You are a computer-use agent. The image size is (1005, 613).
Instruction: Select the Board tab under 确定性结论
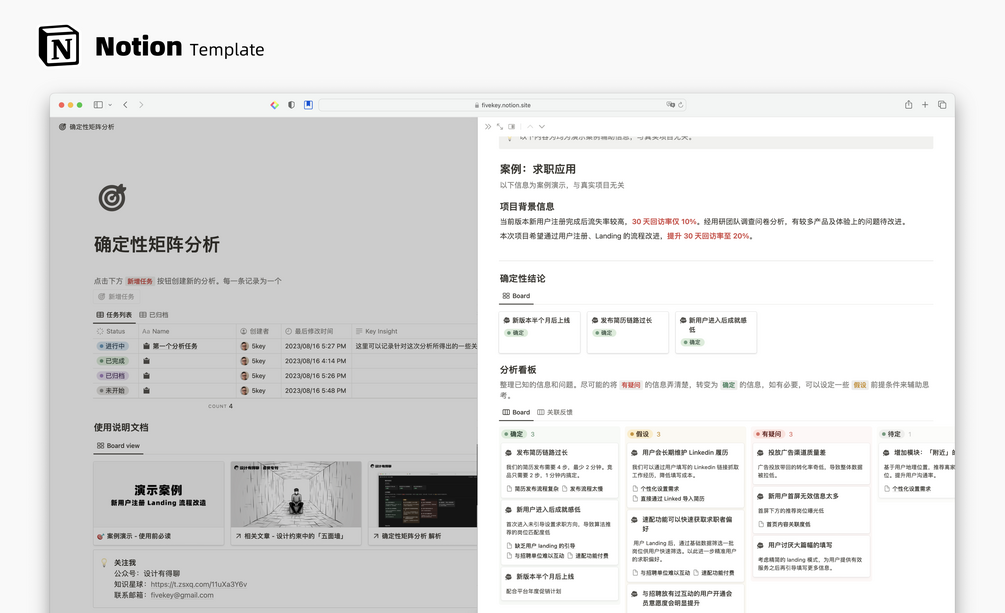click(x=516, y=296)
